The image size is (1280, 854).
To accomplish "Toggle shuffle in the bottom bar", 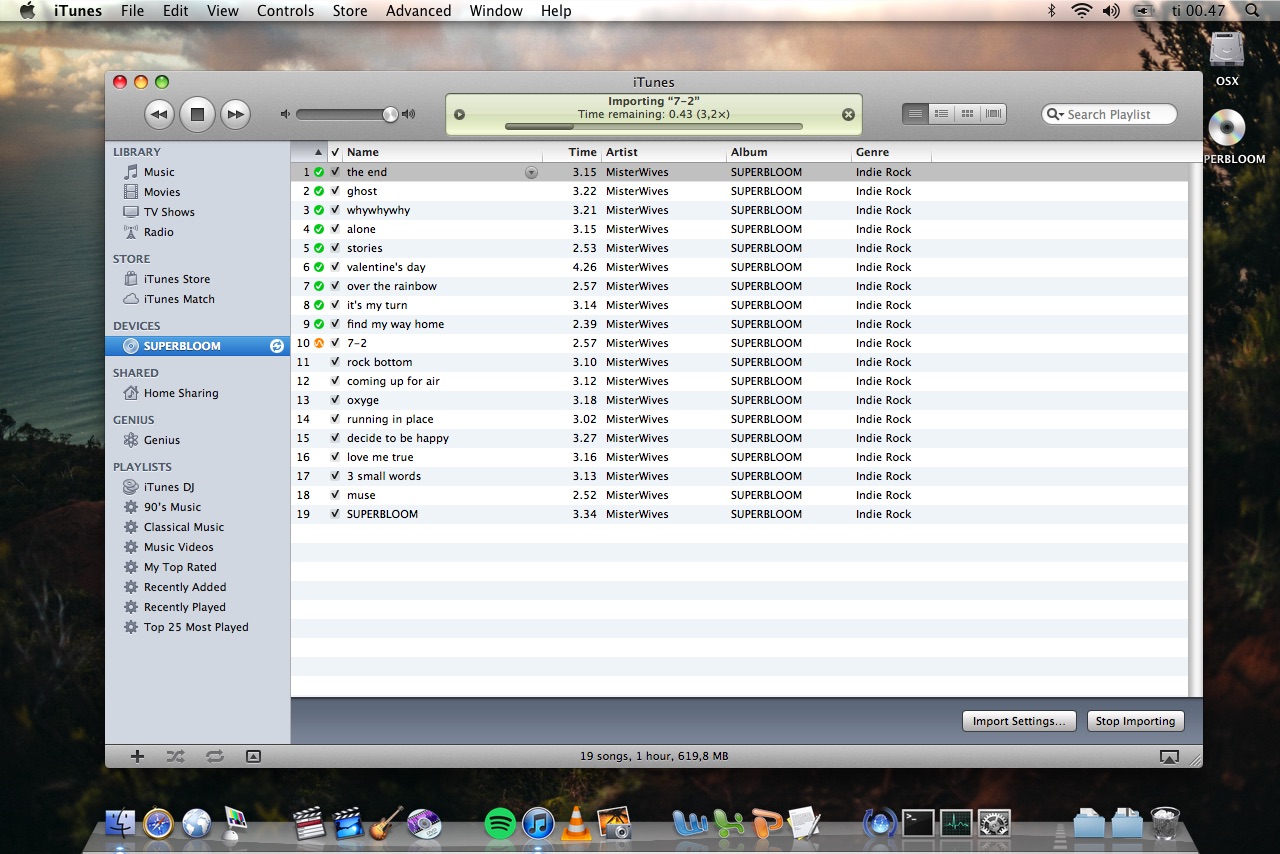I will 176,757.
